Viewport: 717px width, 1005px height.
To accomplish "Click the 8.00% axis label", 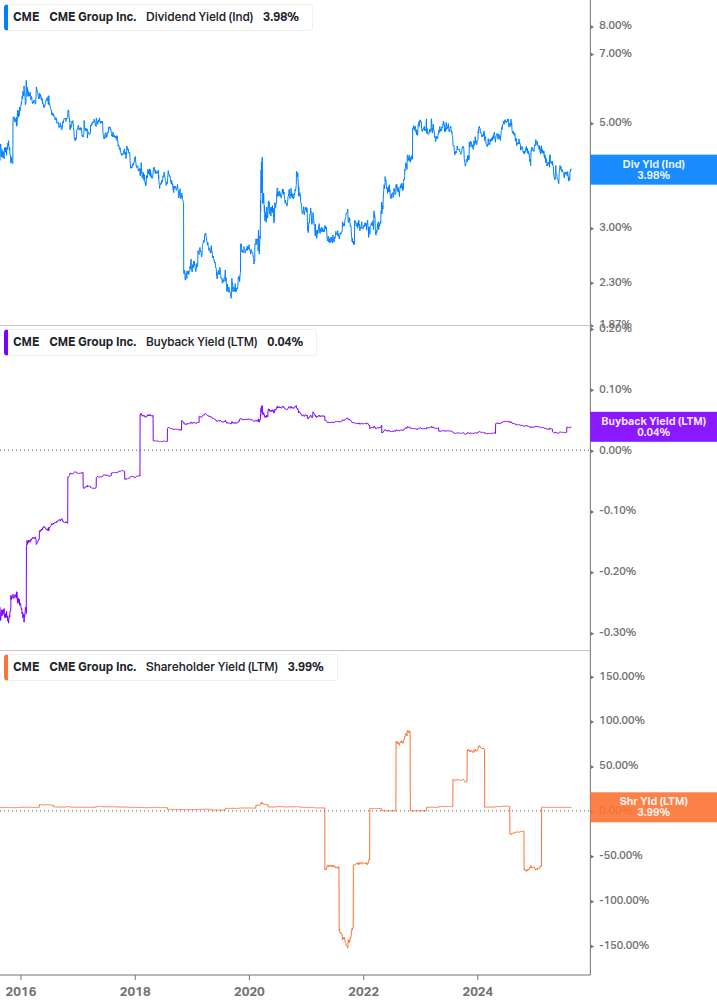I will (615, 26).
